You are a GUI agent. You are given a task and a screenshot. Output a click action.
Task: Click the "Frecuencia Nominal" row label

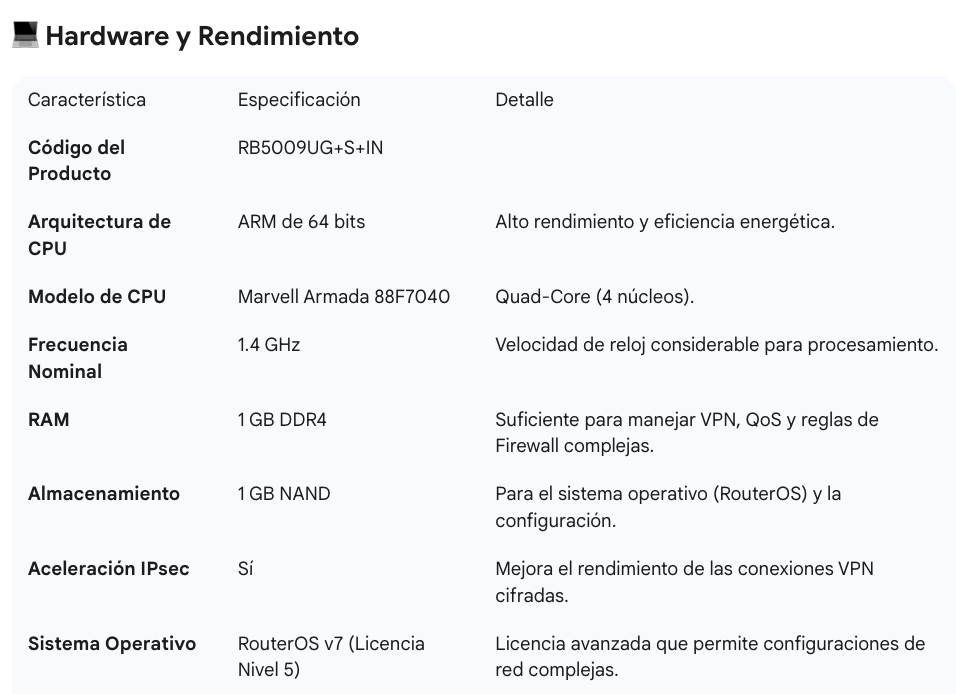coord(78,357)
